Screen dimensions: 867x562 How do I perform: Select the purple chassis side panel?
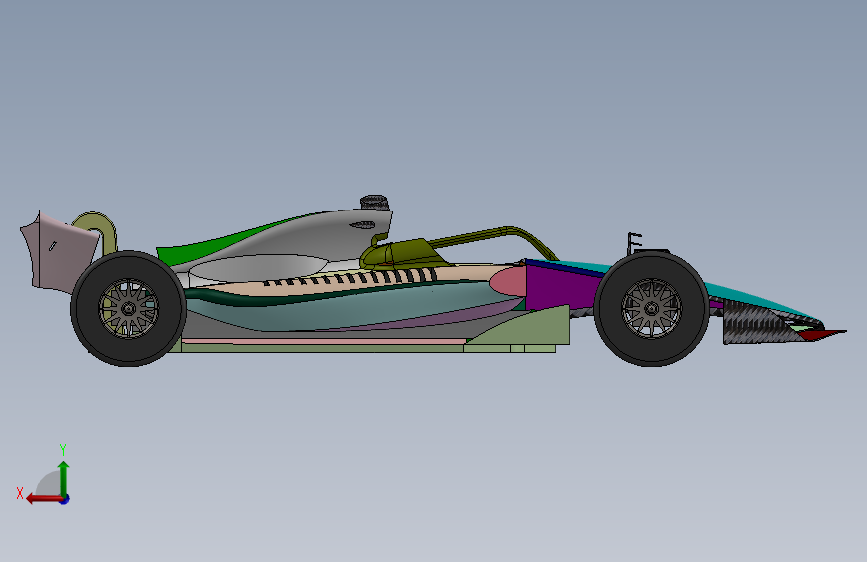pyautogui.click(x=558, y=287)
